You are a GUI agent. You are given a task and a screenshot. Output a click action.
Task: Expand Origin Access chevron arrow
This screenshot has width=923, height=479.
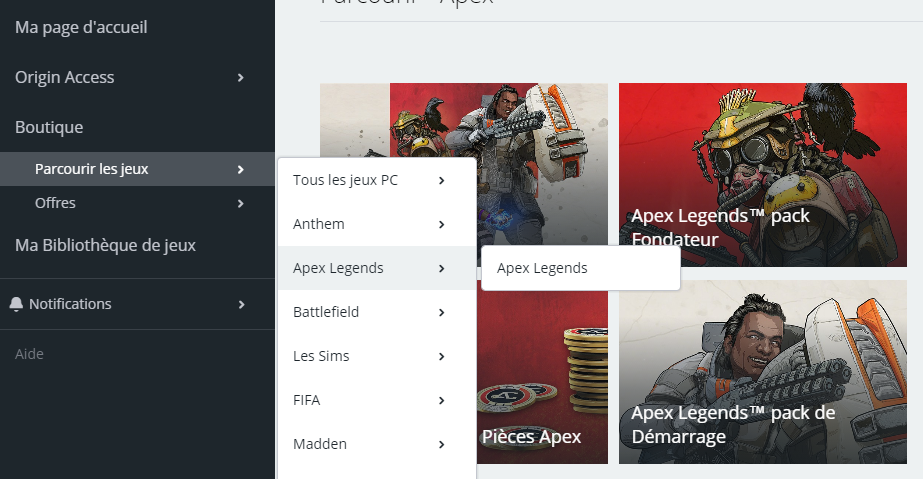click(240, 78)
